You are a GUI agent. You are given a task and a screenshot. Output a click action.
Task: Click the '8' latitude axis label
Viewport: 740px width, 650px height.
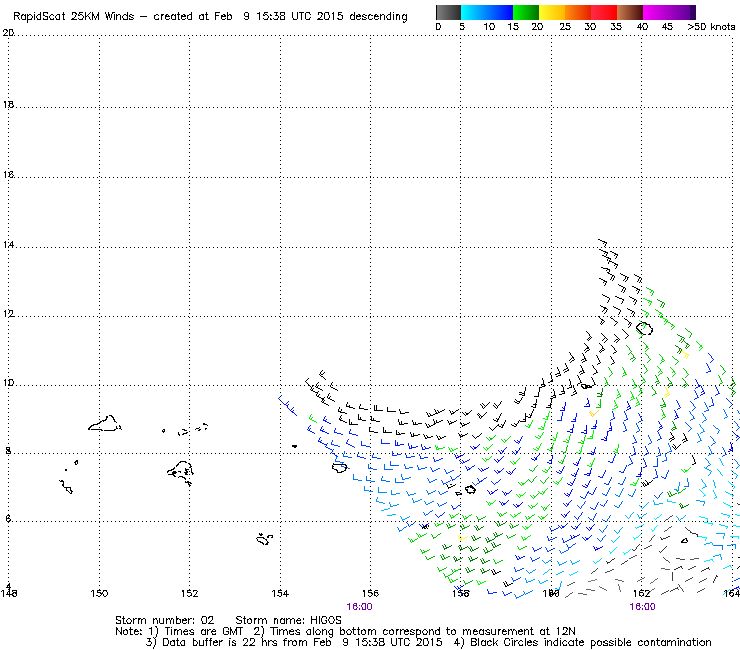tap(8, 451)
